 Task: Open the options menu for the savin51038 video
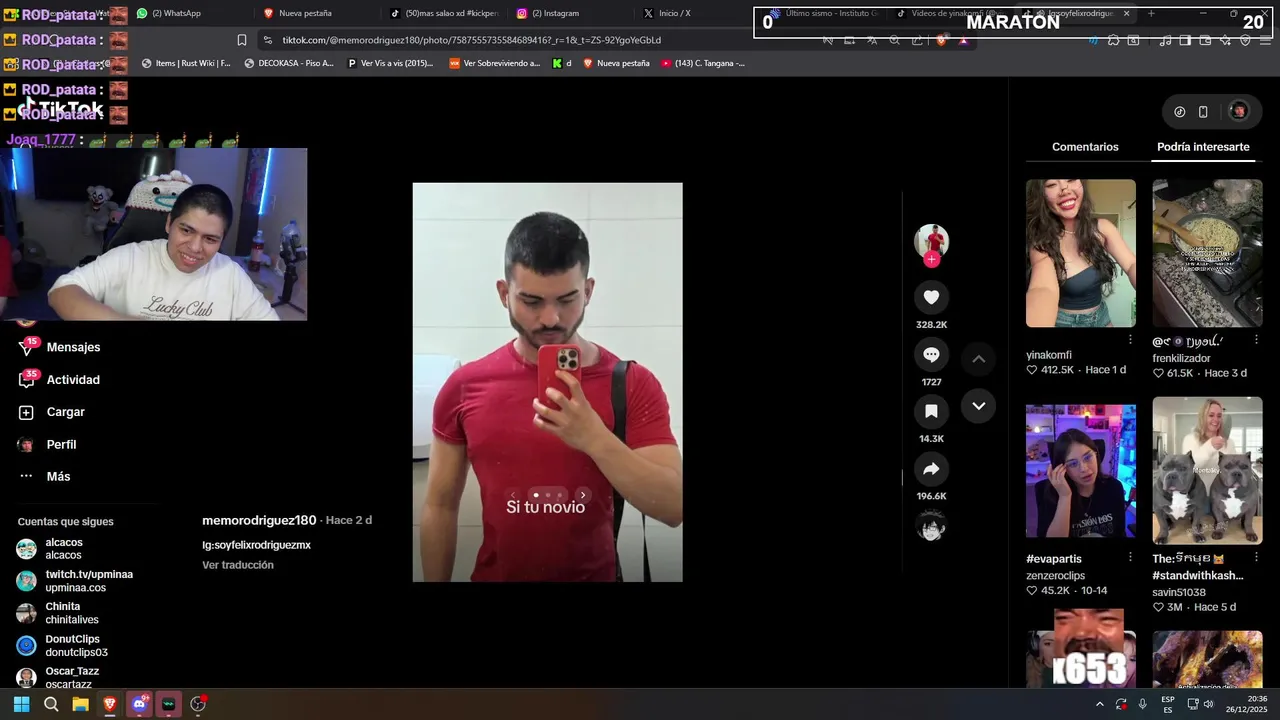click(1256, 557)
